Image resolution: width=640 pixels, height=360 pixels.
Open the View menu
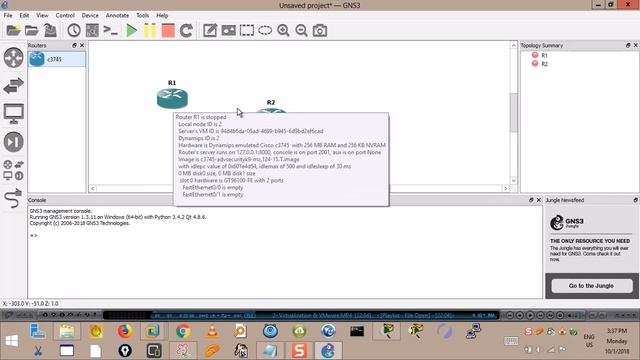42,15
